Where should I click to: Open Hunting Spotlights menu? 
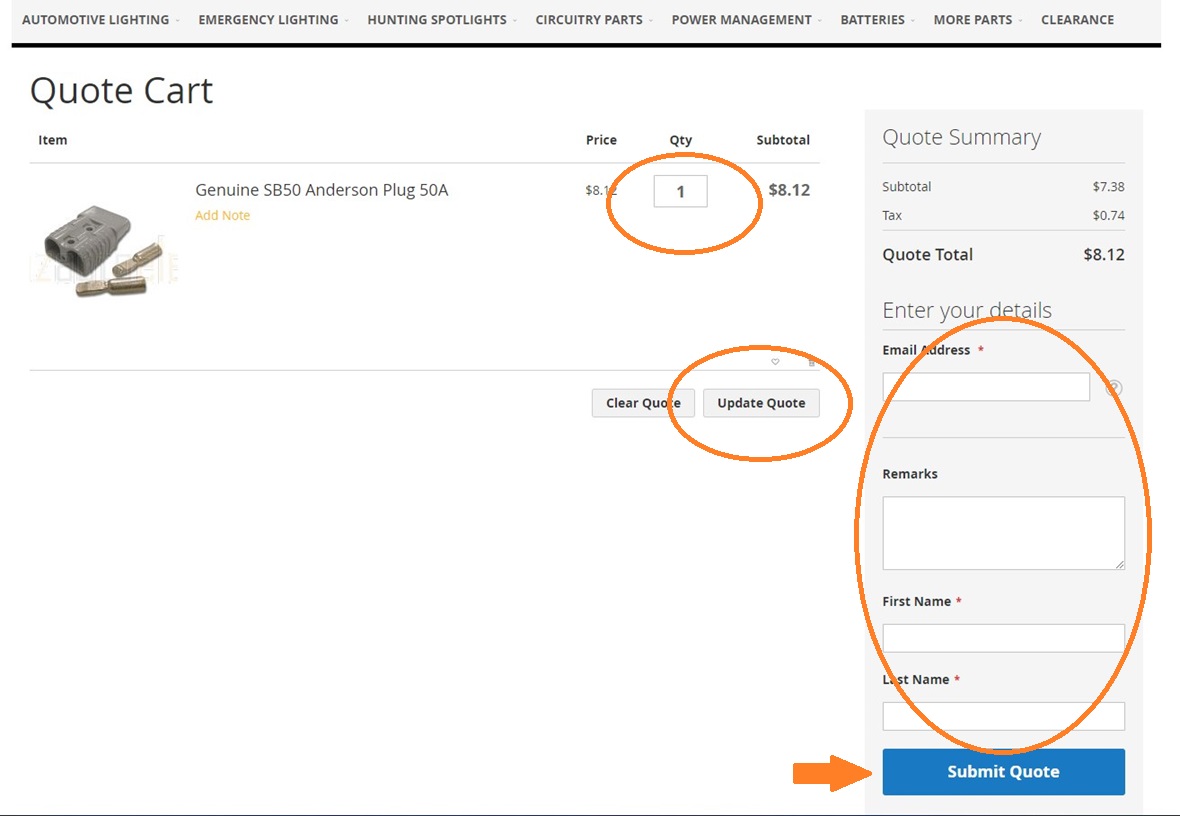pos(437,20)
